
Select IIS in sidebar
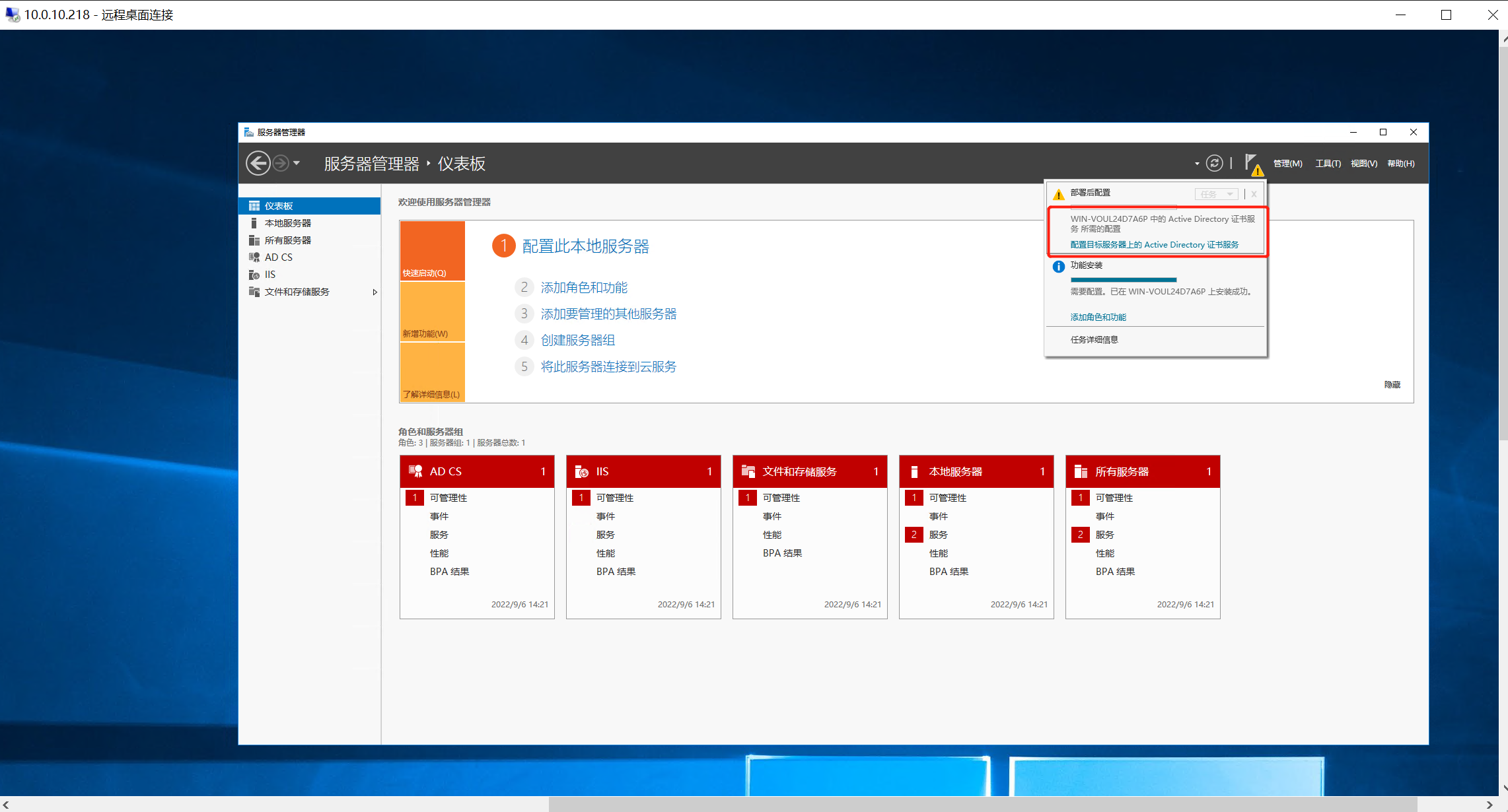[309, 275]
